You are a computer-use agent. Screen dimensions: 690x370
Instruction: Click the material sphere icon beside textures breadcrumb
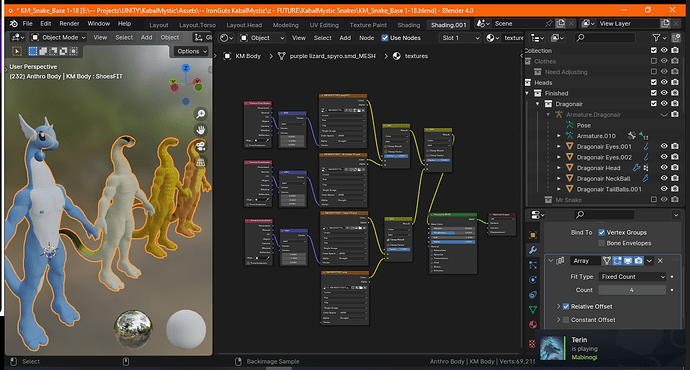click(396, 56)
